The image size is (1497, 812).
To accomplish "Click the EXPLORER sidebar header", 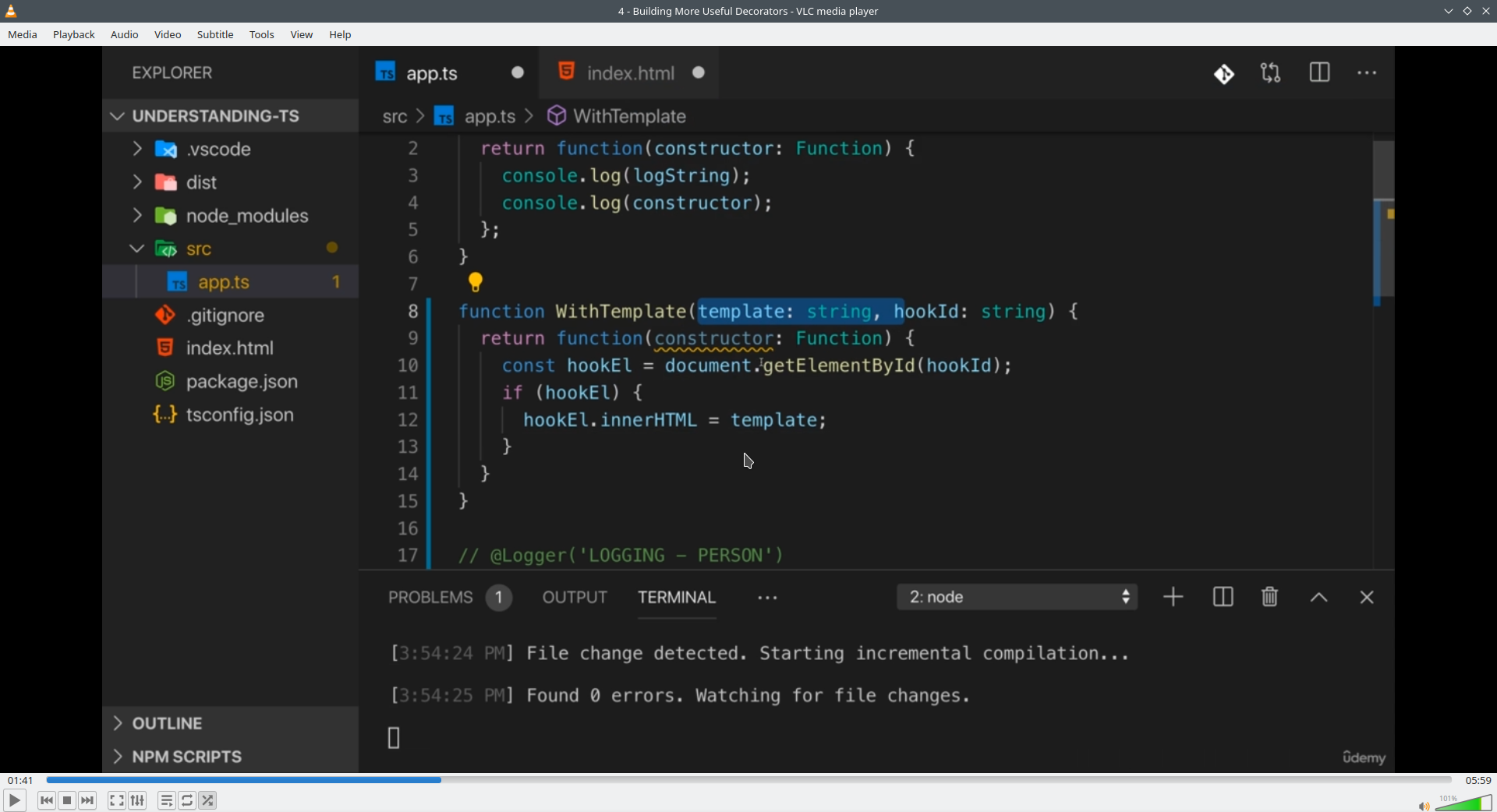I will pyautogui.click(x=172, y=73).
